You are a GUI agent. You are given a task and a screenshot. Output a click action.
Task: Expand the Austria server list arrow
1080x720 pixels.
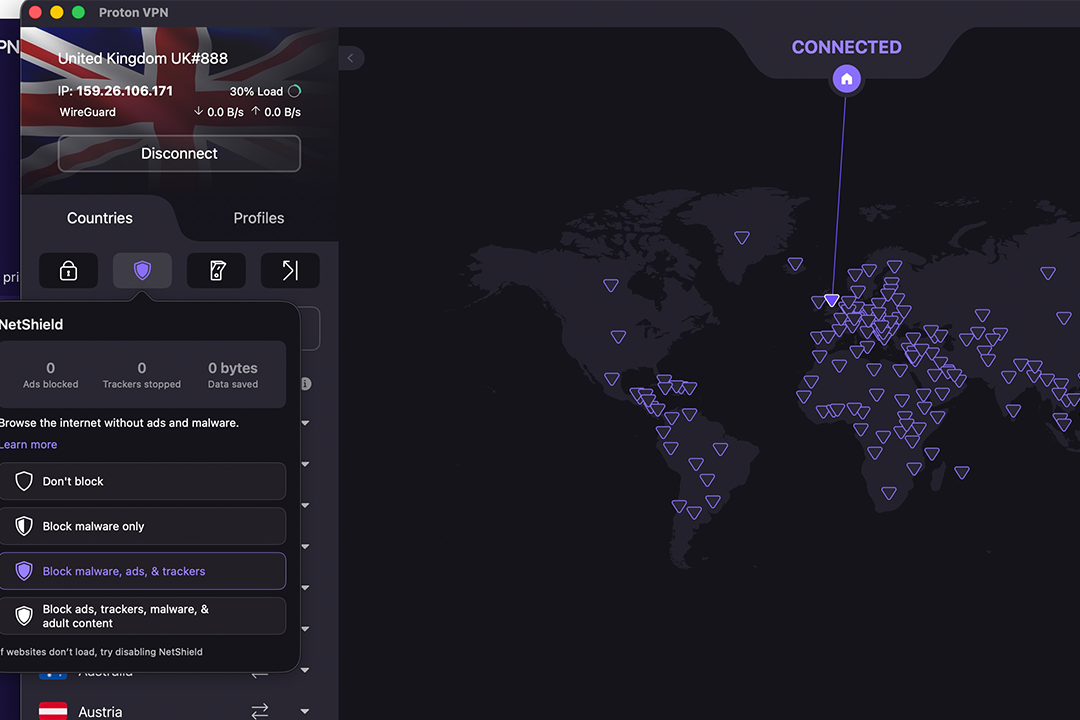coord(305,710)
